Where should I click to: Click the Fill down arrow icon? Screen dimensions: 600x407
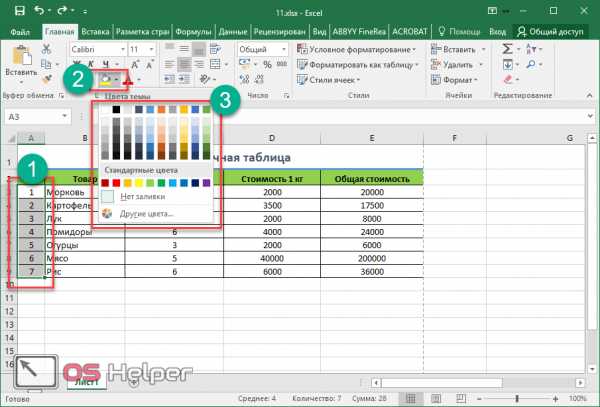point(507,64)
